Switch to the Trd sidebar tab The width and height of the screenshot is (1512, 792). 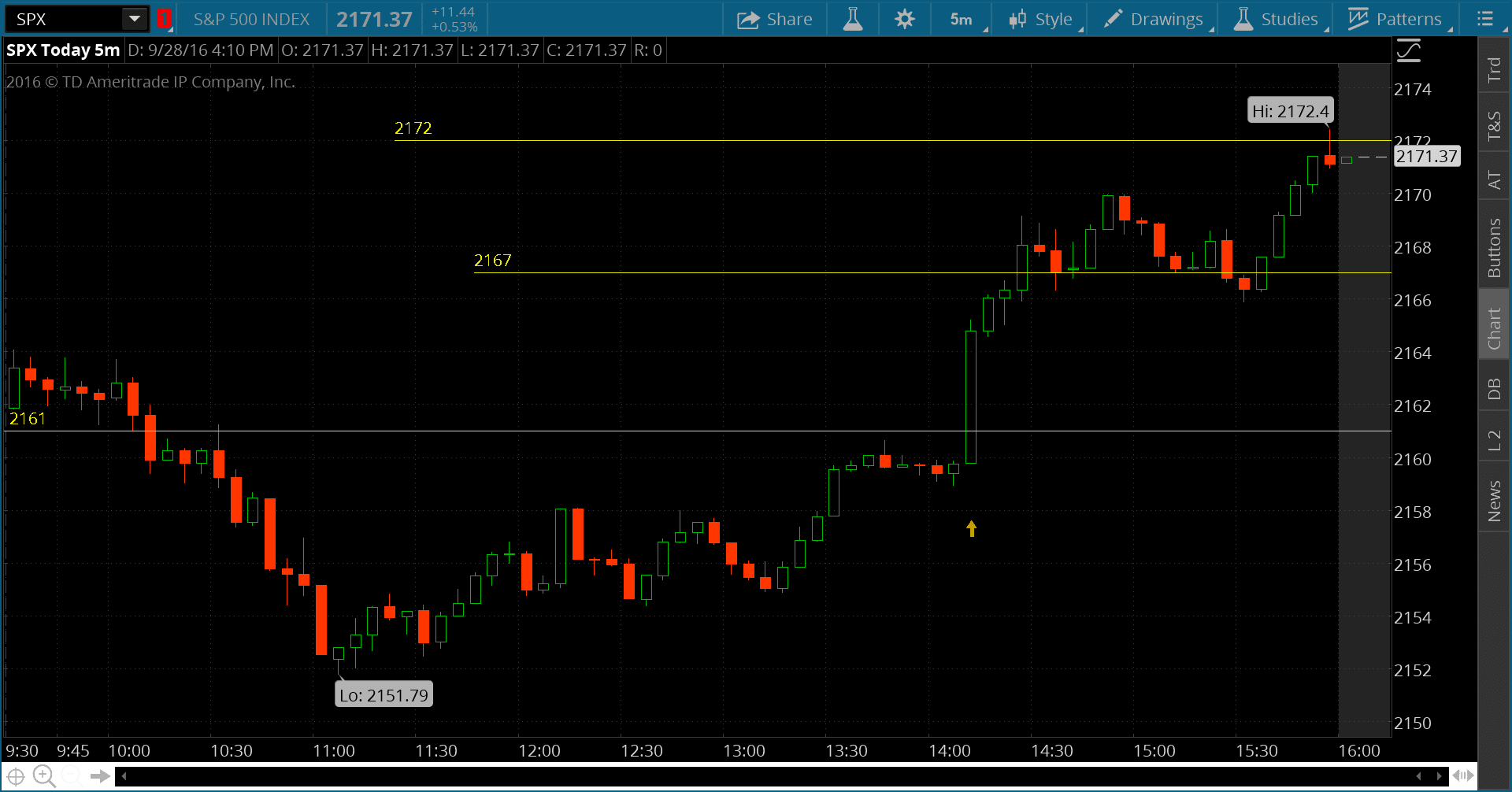click(1494, 69)
